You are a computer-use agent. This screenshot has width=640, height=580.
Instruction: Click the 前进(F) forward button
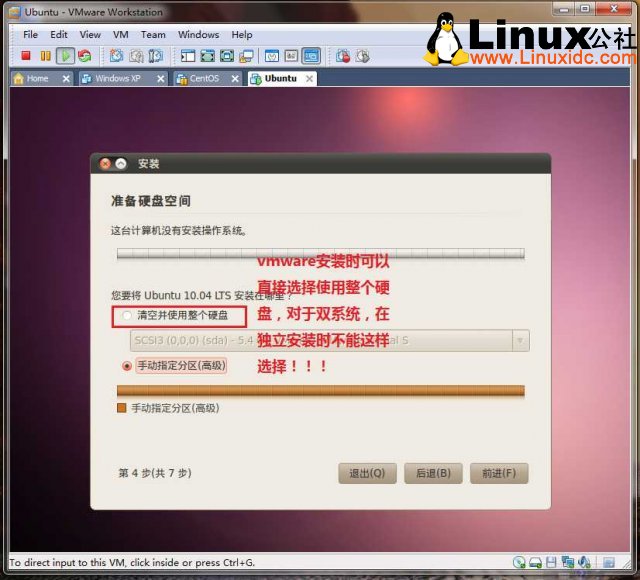pos(499,473)
